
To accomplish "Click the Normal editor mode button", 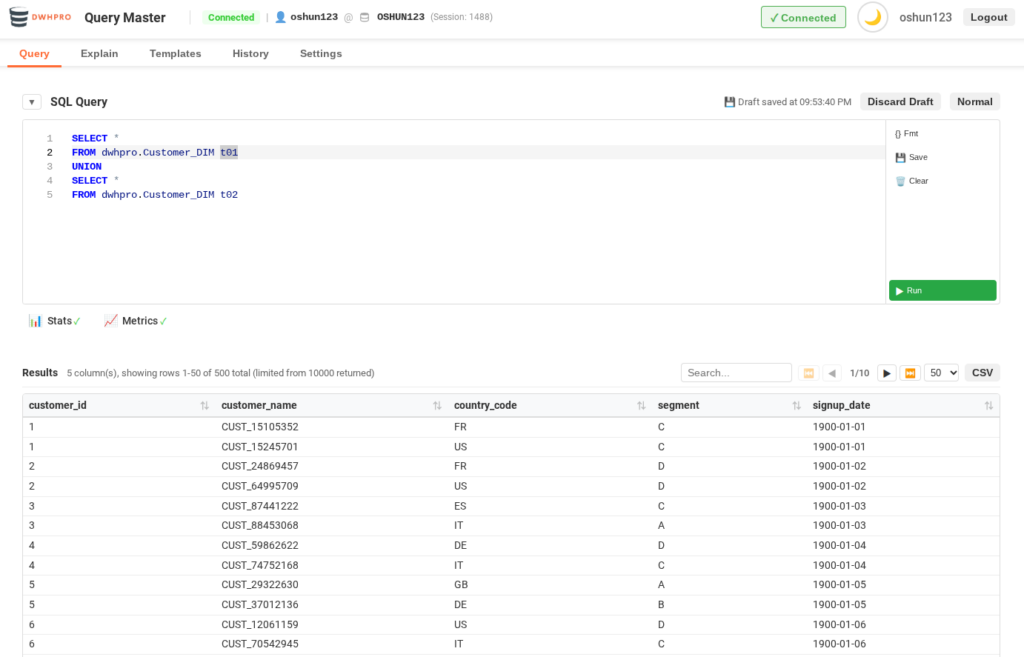I will [974, 102].
